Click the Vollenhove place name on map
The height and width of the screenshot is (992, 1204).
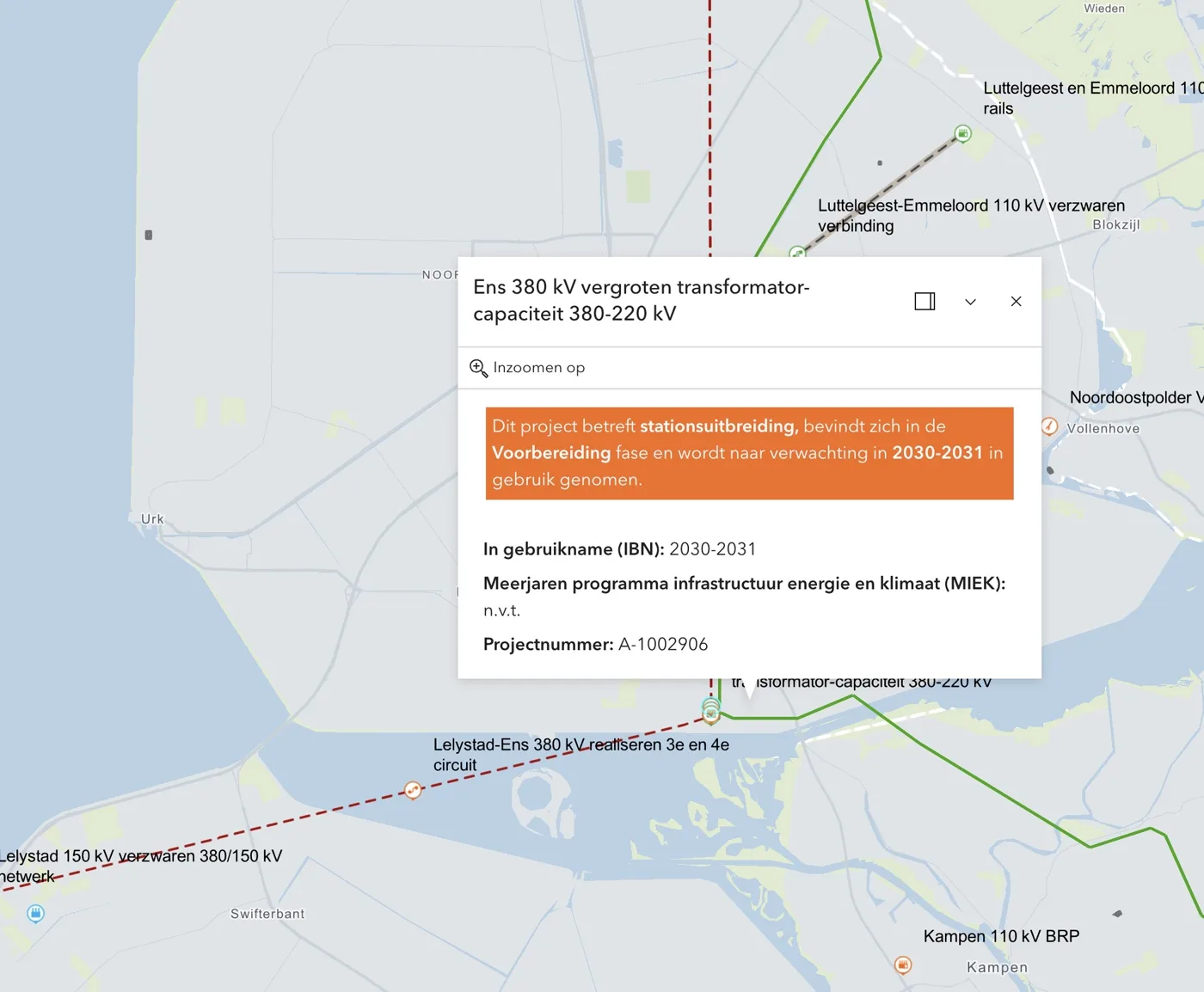click(1103, 428)
